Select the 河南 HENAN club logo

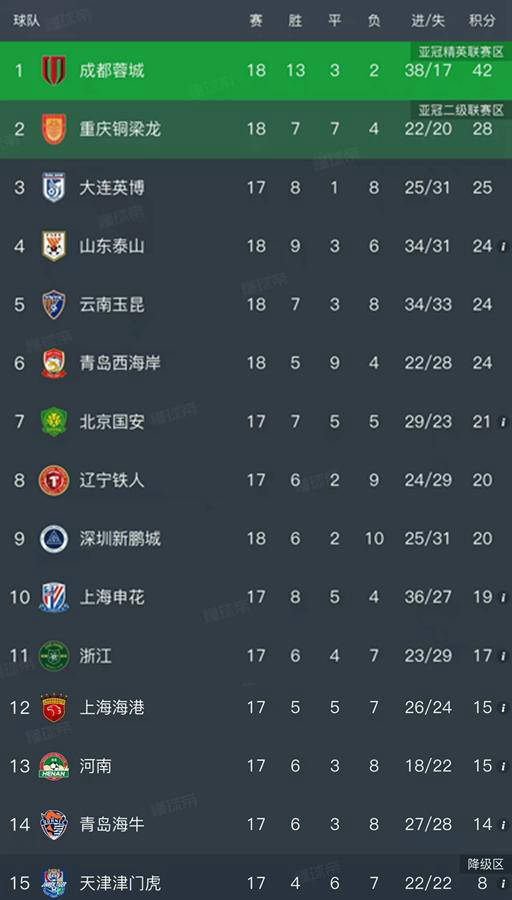[x=54, y=766]
